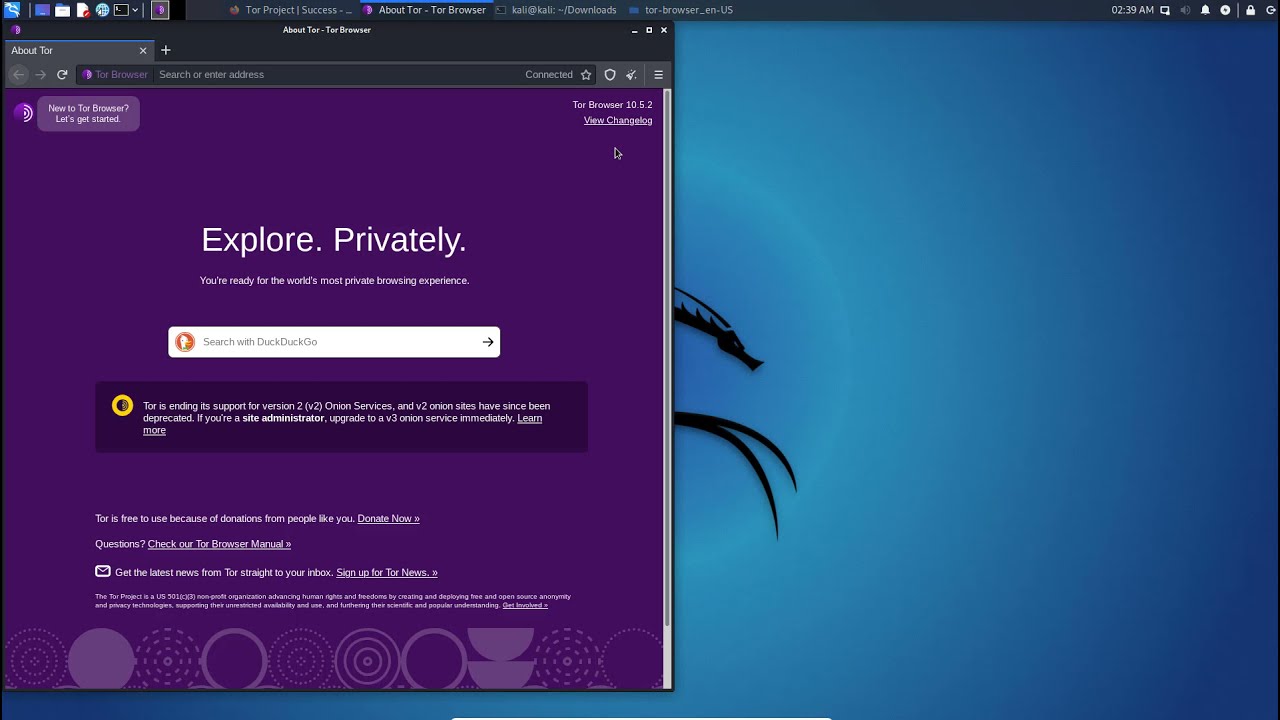Click the Connected status in address bar
The height and width of the screenshot is (720, 1280).
[549, 74]
